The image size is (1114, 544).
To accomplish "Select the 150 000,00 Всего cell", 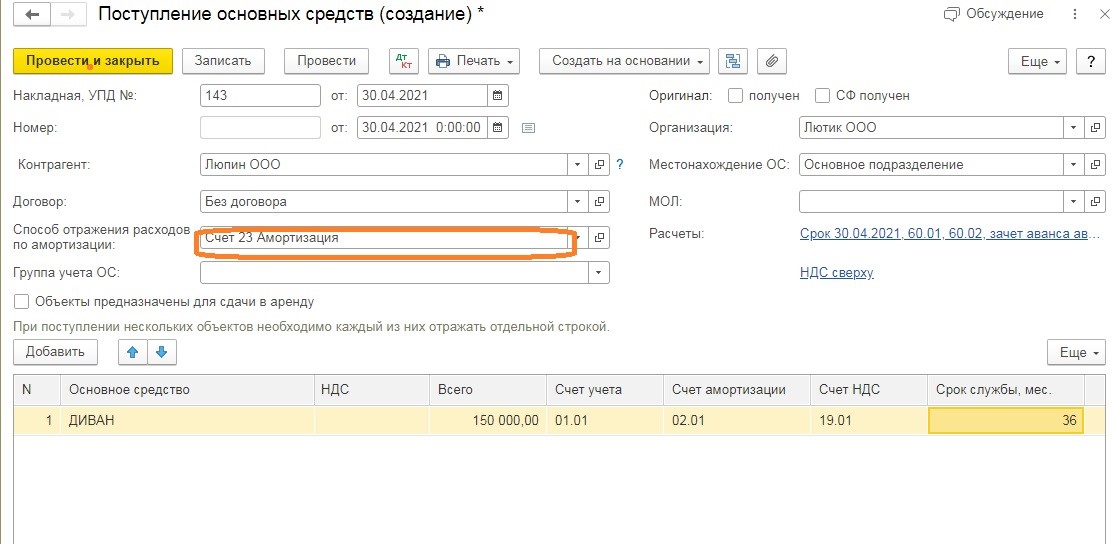I will click(487, 420).
